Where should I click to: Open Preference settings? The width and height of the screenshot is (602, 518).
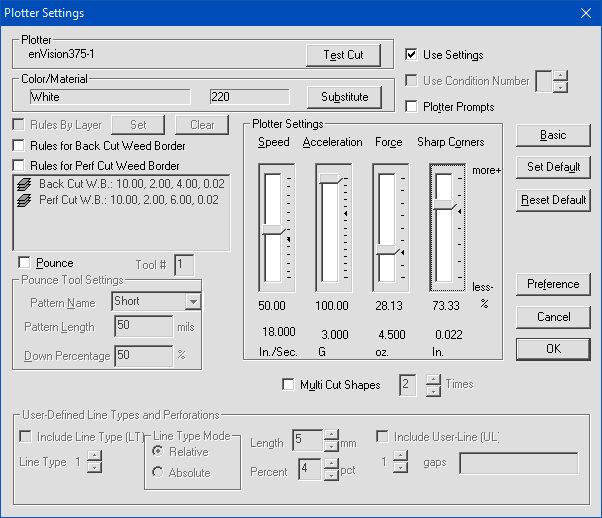[553, 284]
